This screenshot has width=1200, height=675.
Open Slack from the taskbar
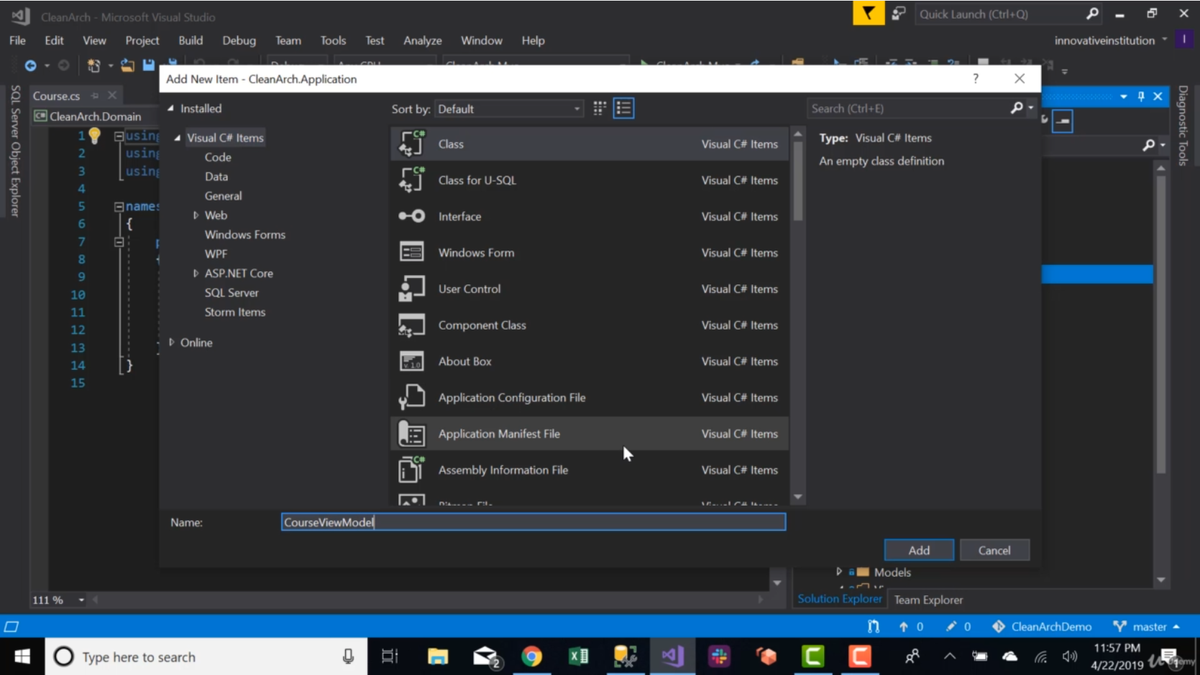pyautogui.click(x=719, y=657)
